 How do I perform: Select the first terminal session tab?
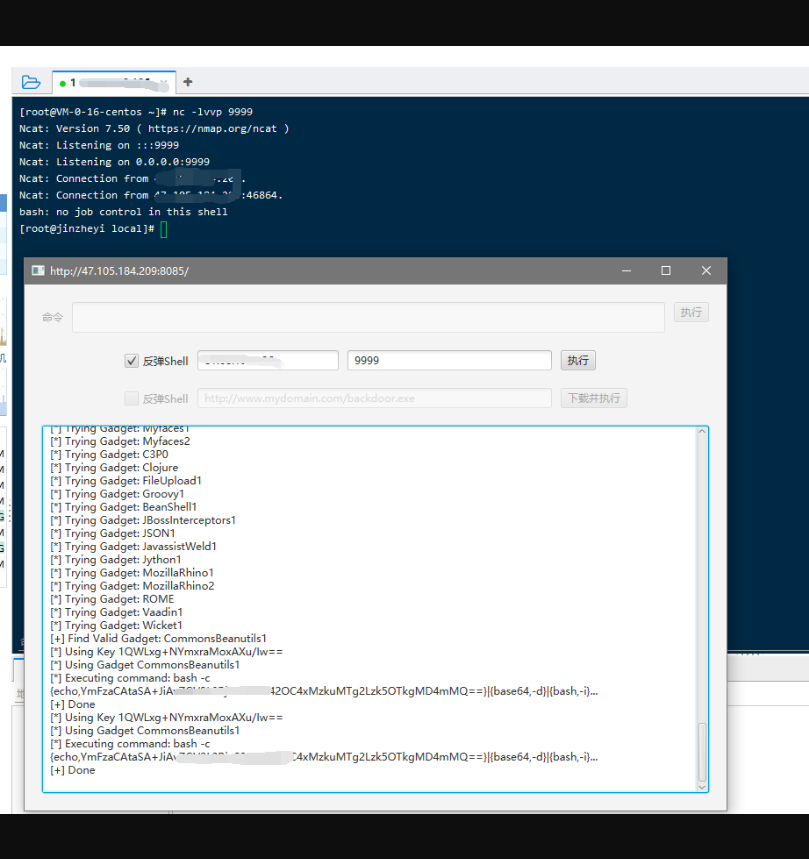[x=114, y=83]
